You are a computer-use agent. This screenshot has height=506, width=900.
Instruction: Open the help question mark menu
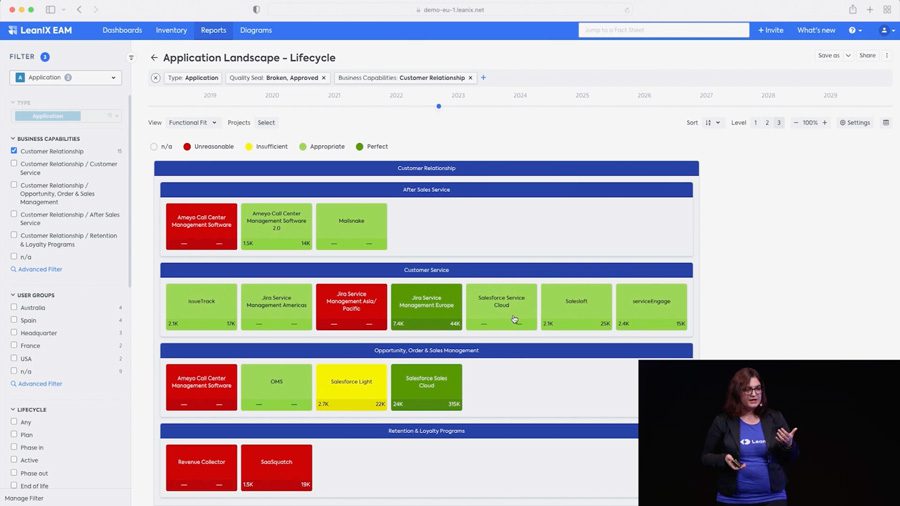tap(855, 30)
